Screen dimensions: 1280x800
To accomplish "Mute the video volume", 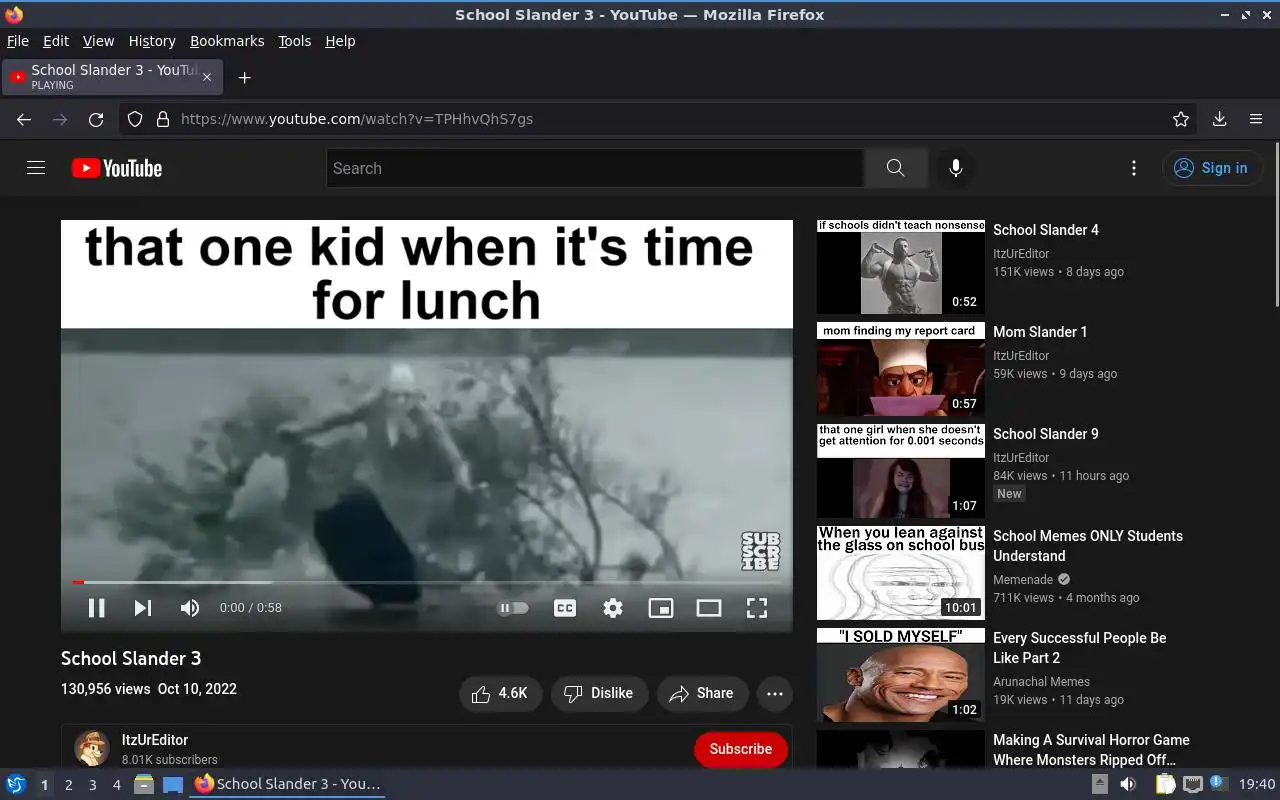I will (x=190, y=608).
